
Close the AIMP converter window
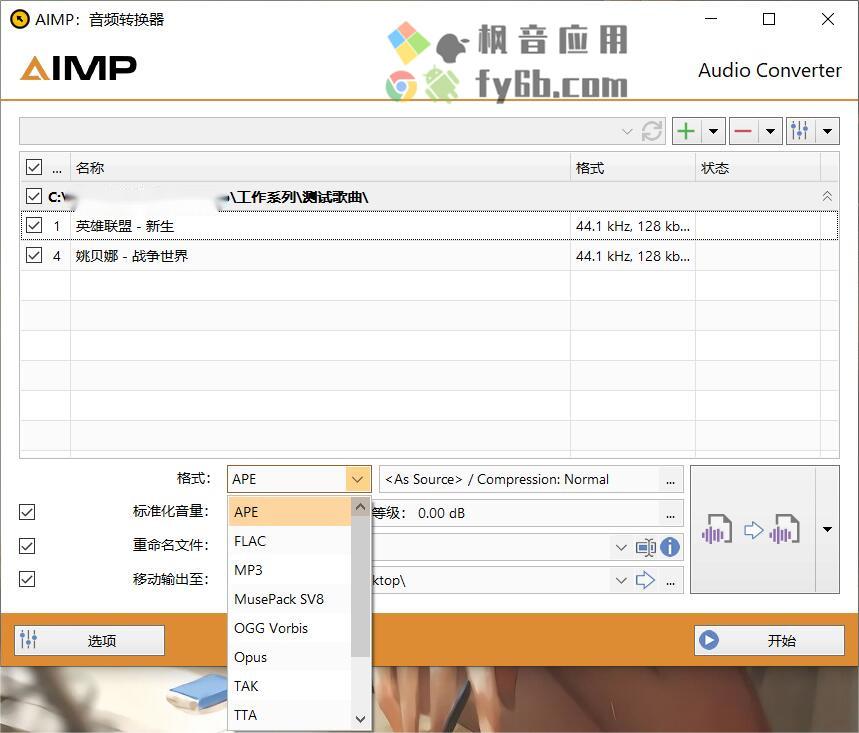coord(828,19)
